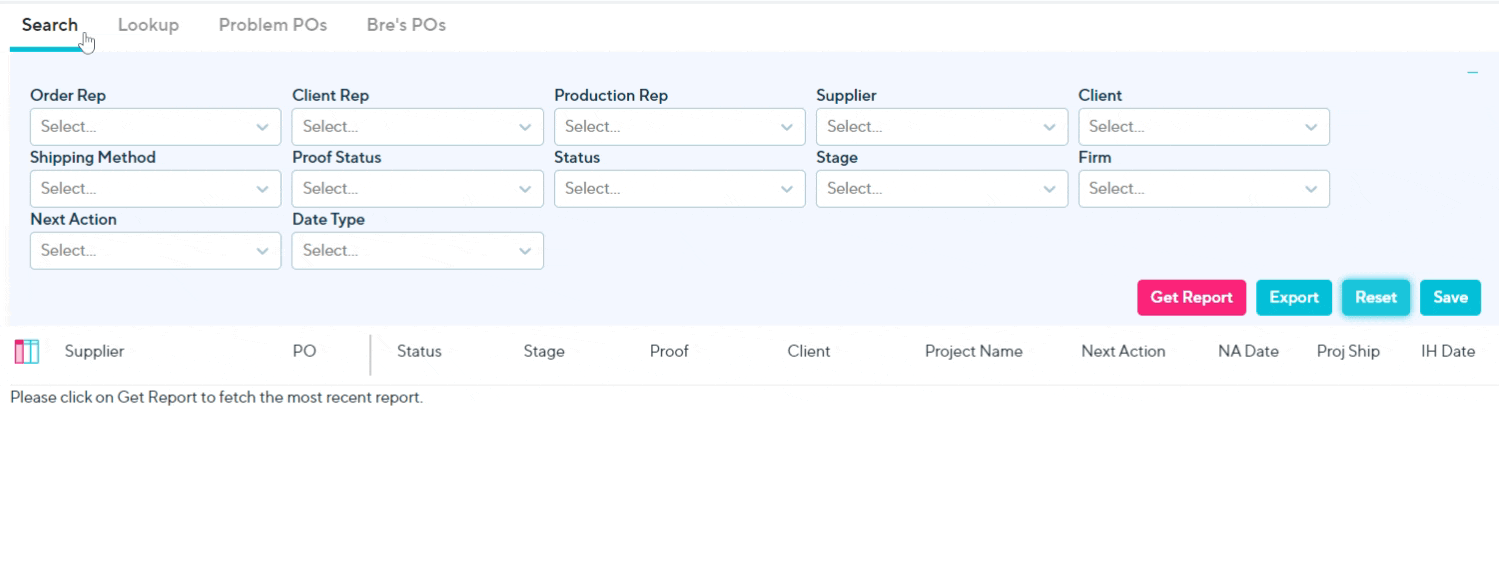Open the Stage filter dropdown
The image size is (1499, 586).
coord(941,188)
